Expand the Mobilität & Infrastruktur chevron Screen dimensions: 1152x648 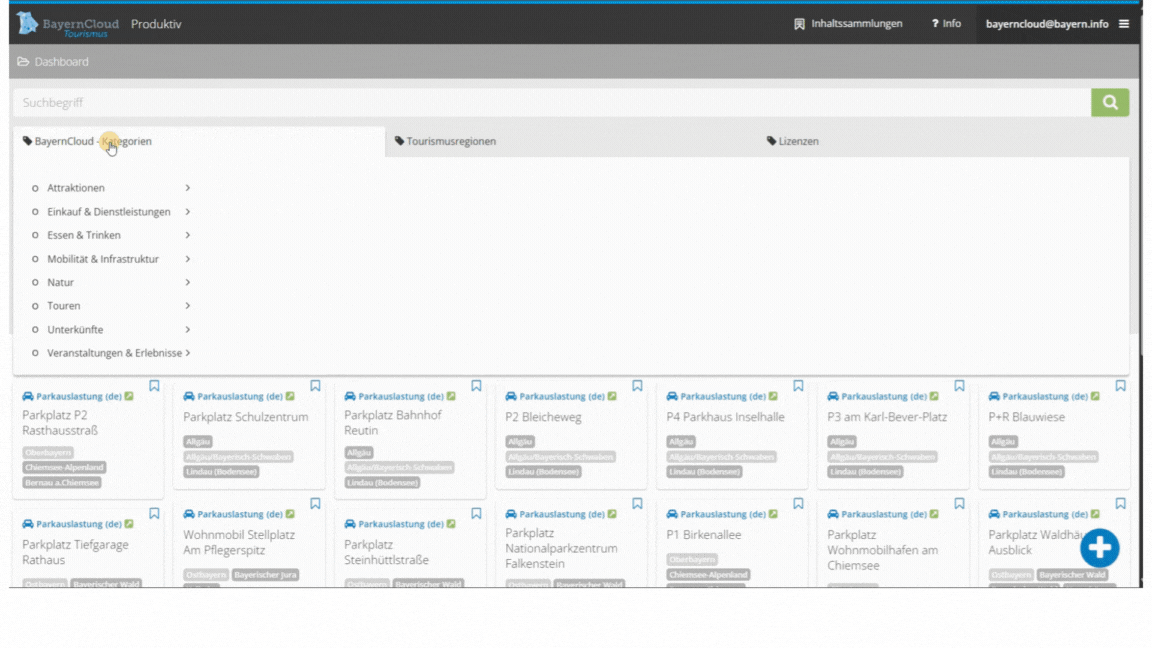pyautogui.click(x=188, y=259)
